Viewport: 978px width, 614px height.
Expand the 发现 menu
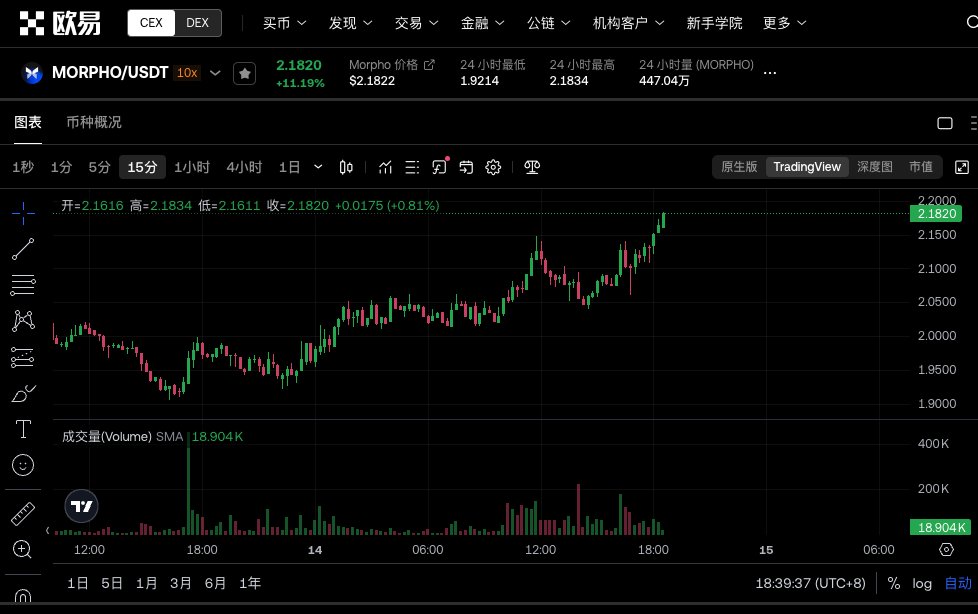click(350, 23)
